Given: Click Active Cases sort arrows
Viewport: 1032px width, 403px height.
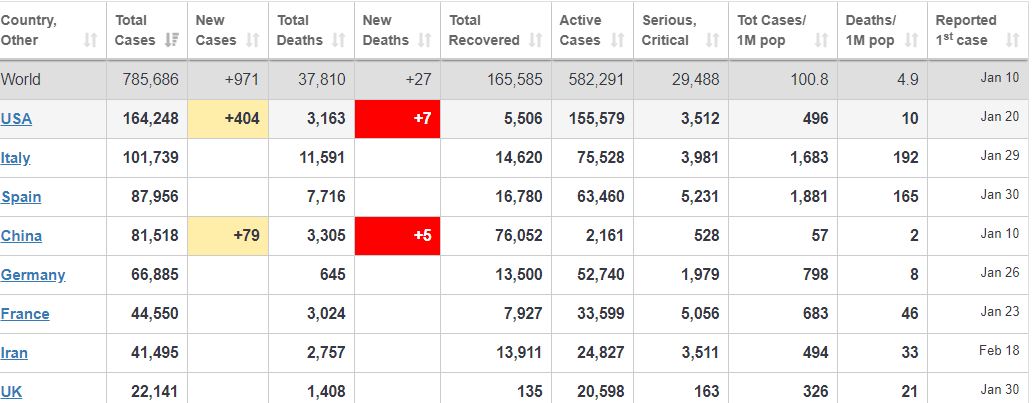Looking at the screenshot, I should (618, 41).
